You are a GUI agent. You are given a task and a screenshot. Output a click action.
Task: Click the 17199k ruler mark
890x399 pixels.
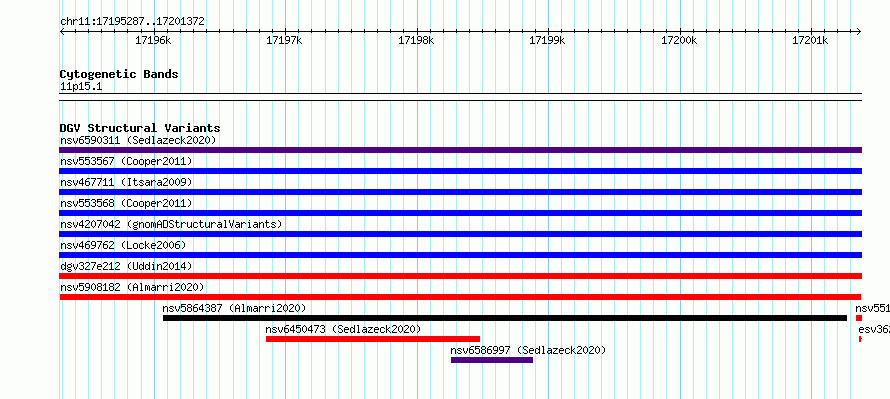coord(547,40)
